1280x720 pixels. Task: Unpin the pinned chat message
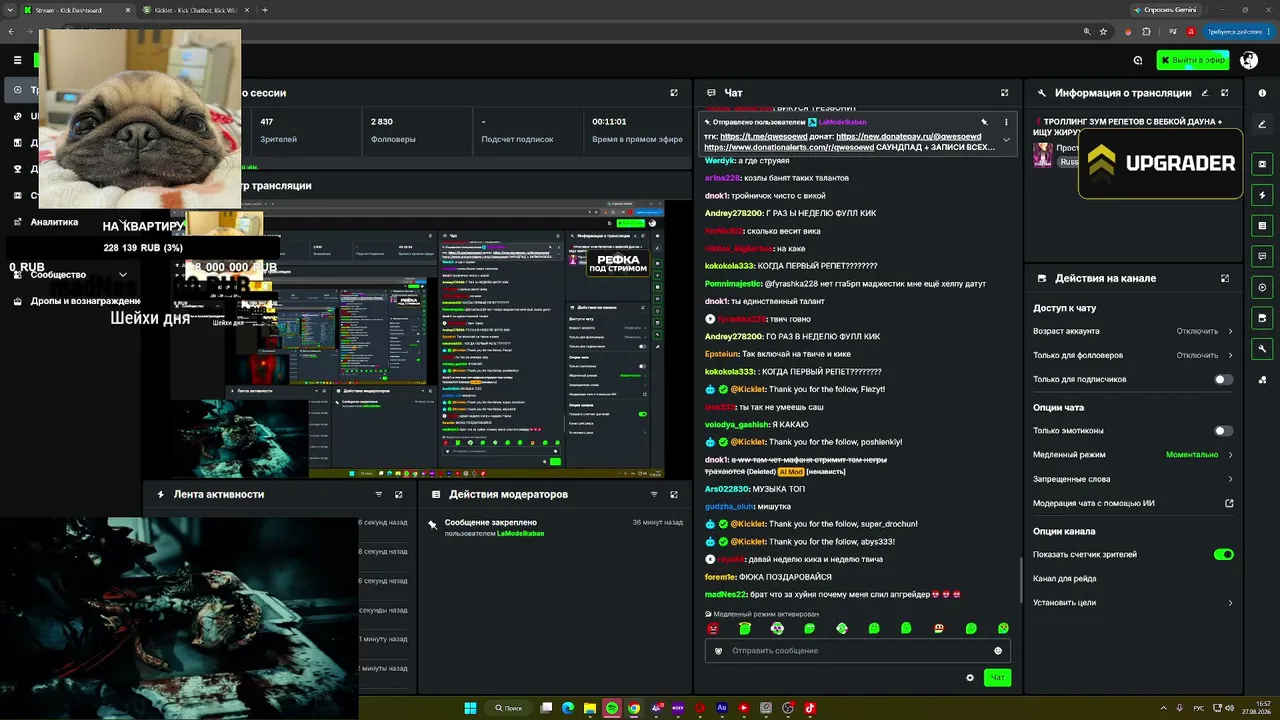pyautogui.click(x=984, y=122)
